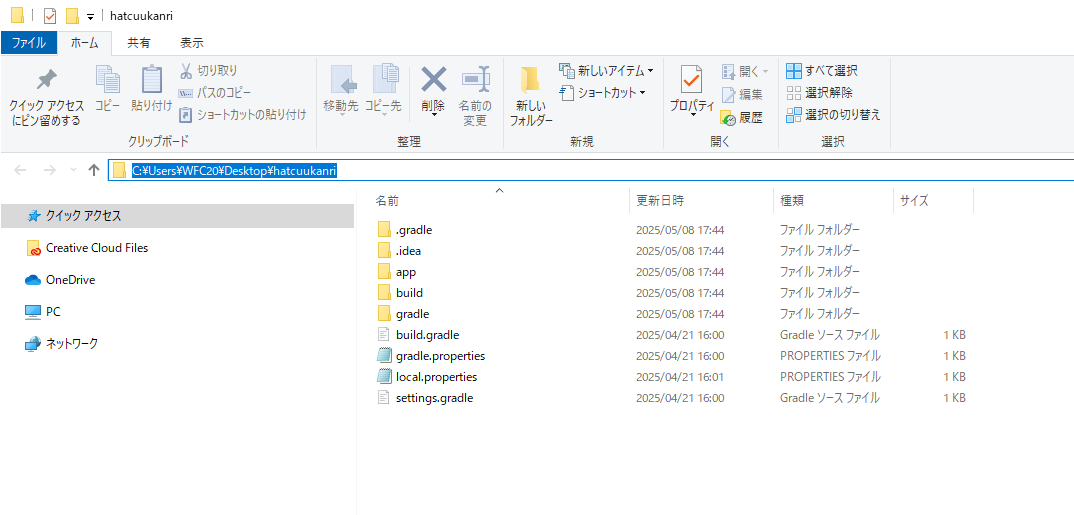Screen dimensions: 1074x515
Task: Switch to the Share ribbon tab
Action: click(x=139, y=42)
